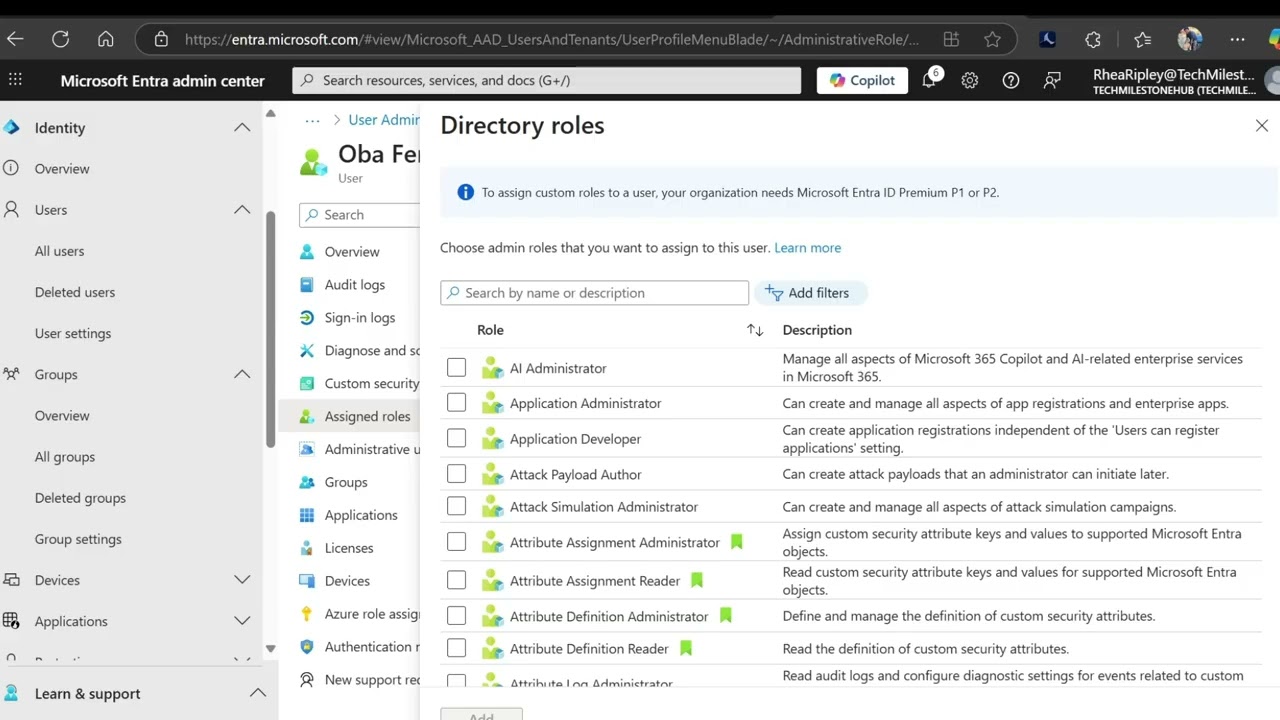Reload the page with the refresh icon
This screenshot has height=720, width=1280.
[60, 39]
